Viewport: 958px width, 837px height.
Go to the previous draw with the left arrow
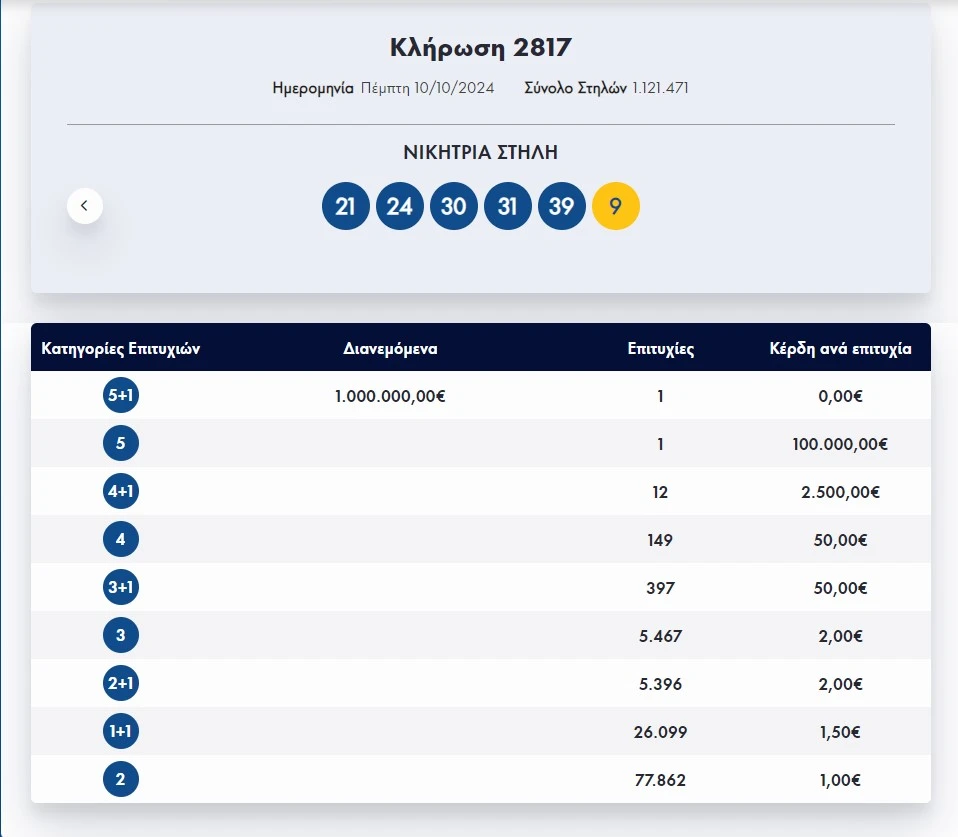pos(85,206)
